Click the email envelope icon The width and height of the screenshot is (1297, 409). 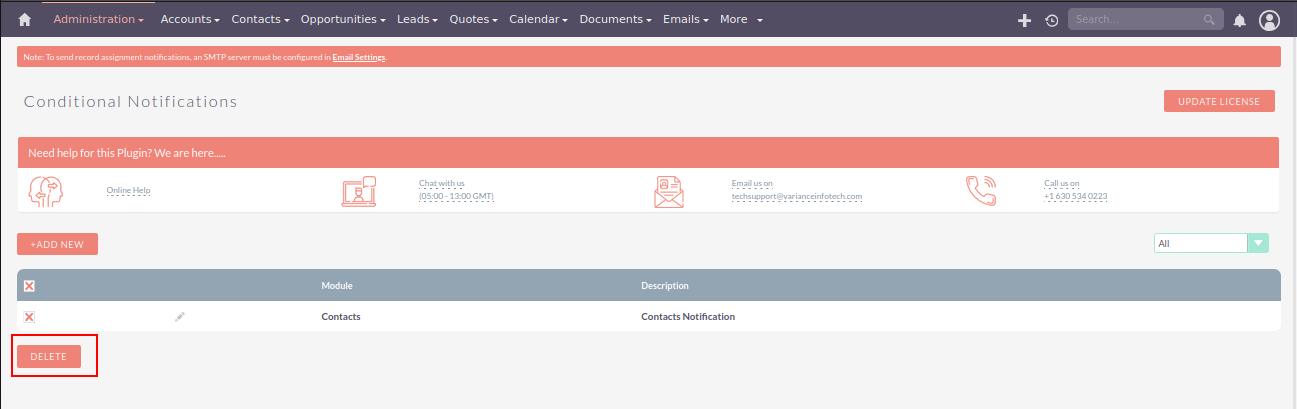(x=669, y=190)
